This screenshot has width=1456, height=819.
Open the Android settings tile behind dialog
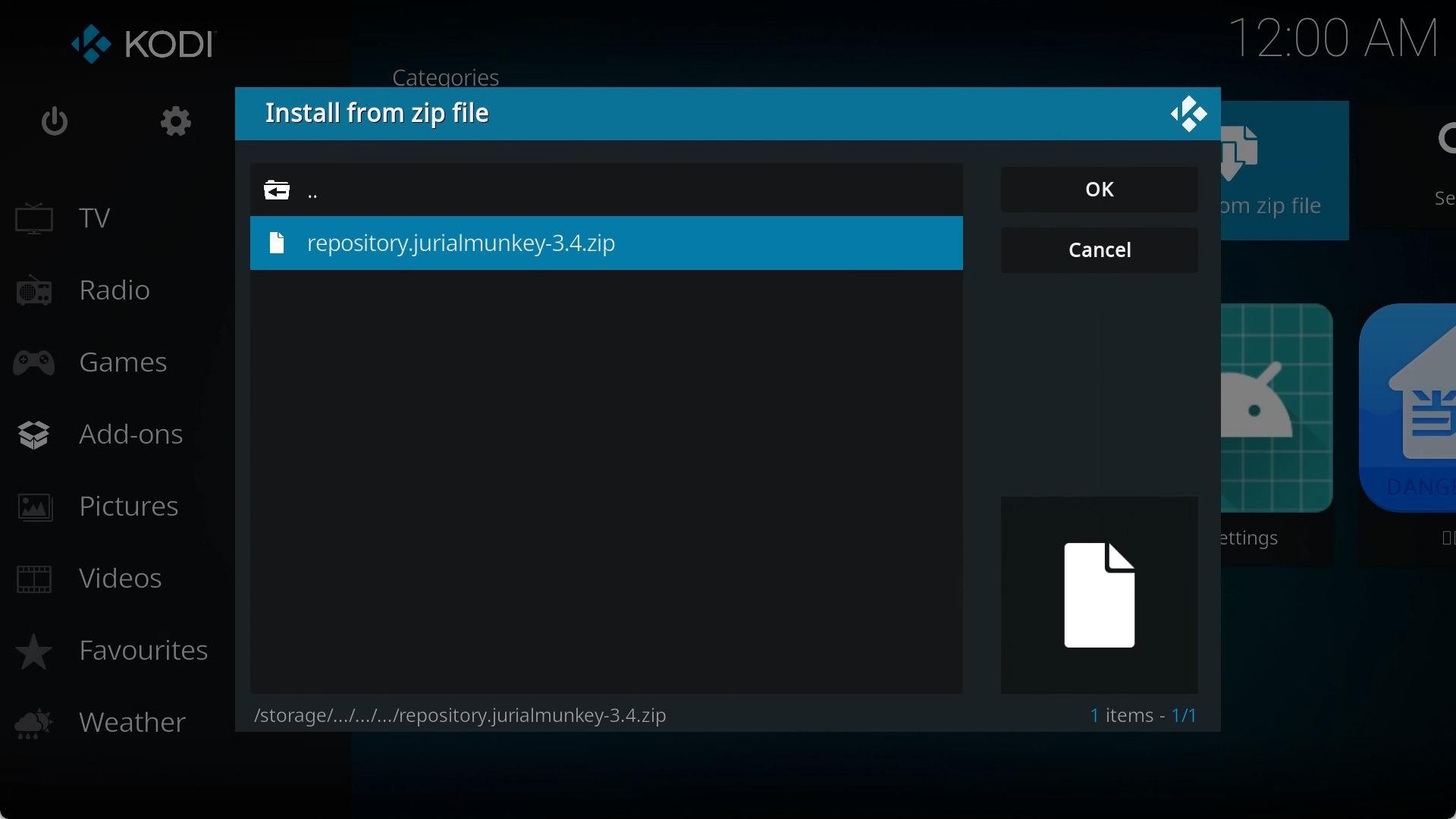coord(1278,434)
